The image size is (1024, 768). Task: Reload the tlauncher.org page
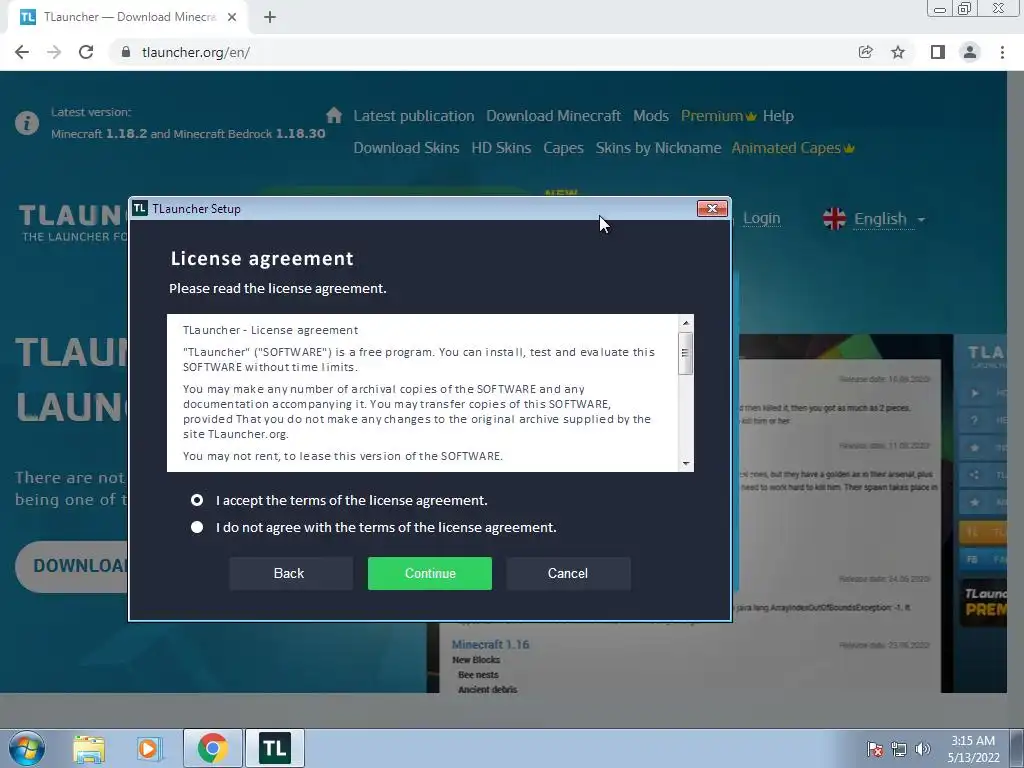coord(86,52)
